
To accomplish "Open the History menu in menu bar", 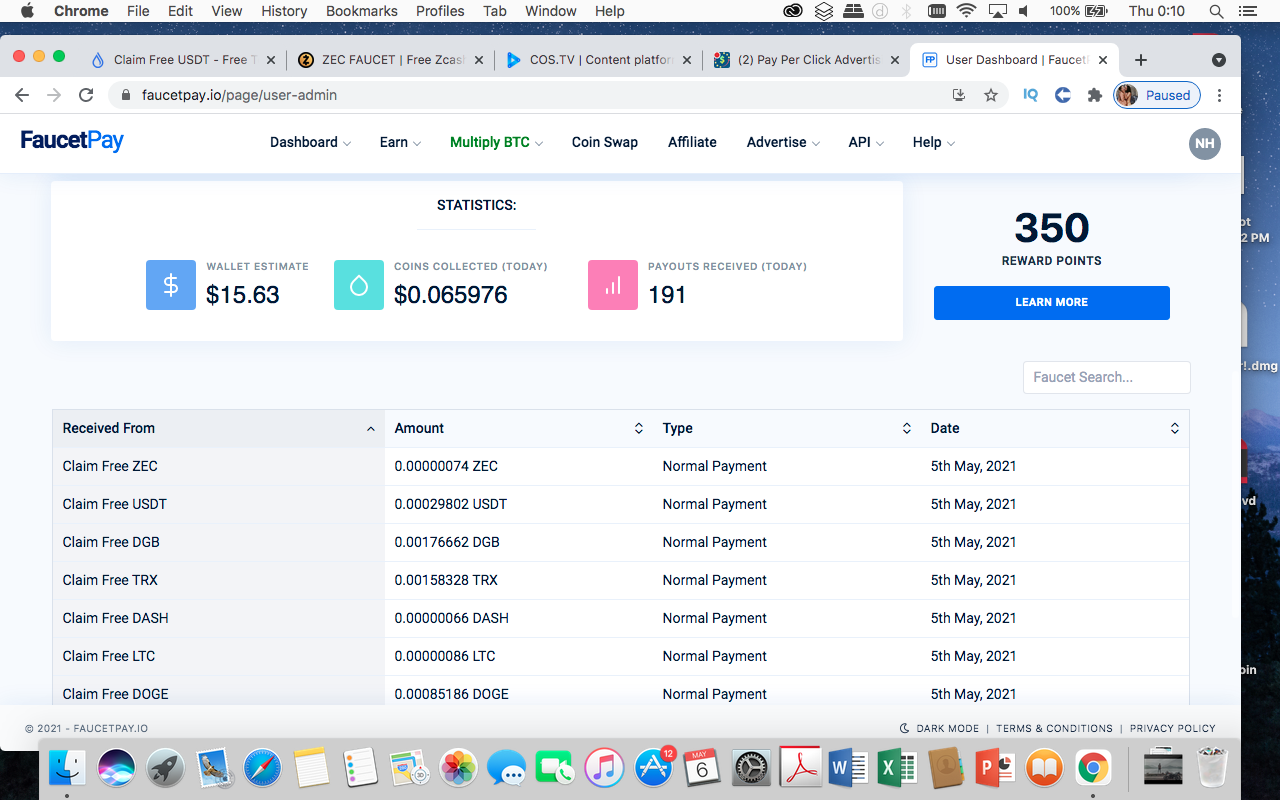I will [284, 11].
